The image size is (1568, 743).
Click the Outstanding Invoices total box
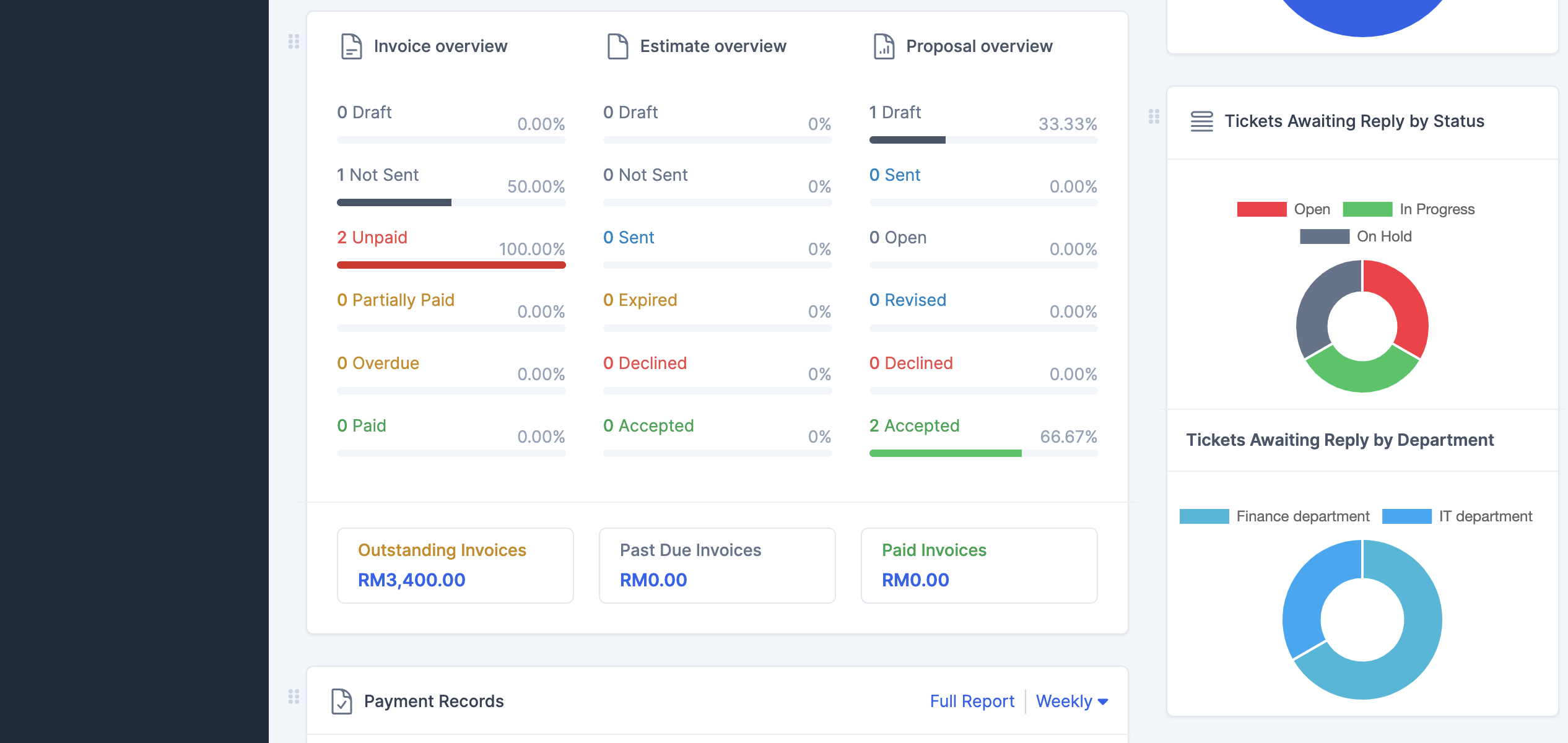point(455,565)
